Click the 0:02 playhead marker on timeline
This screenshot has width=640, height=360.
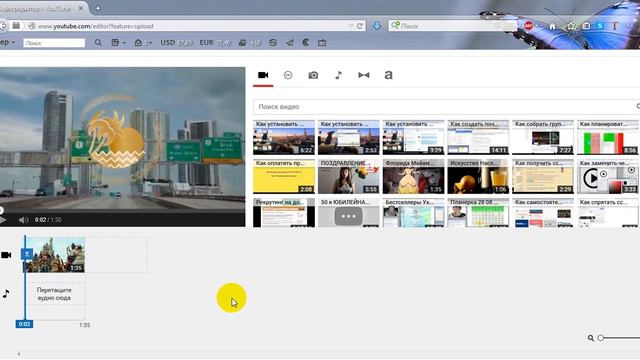24,324
